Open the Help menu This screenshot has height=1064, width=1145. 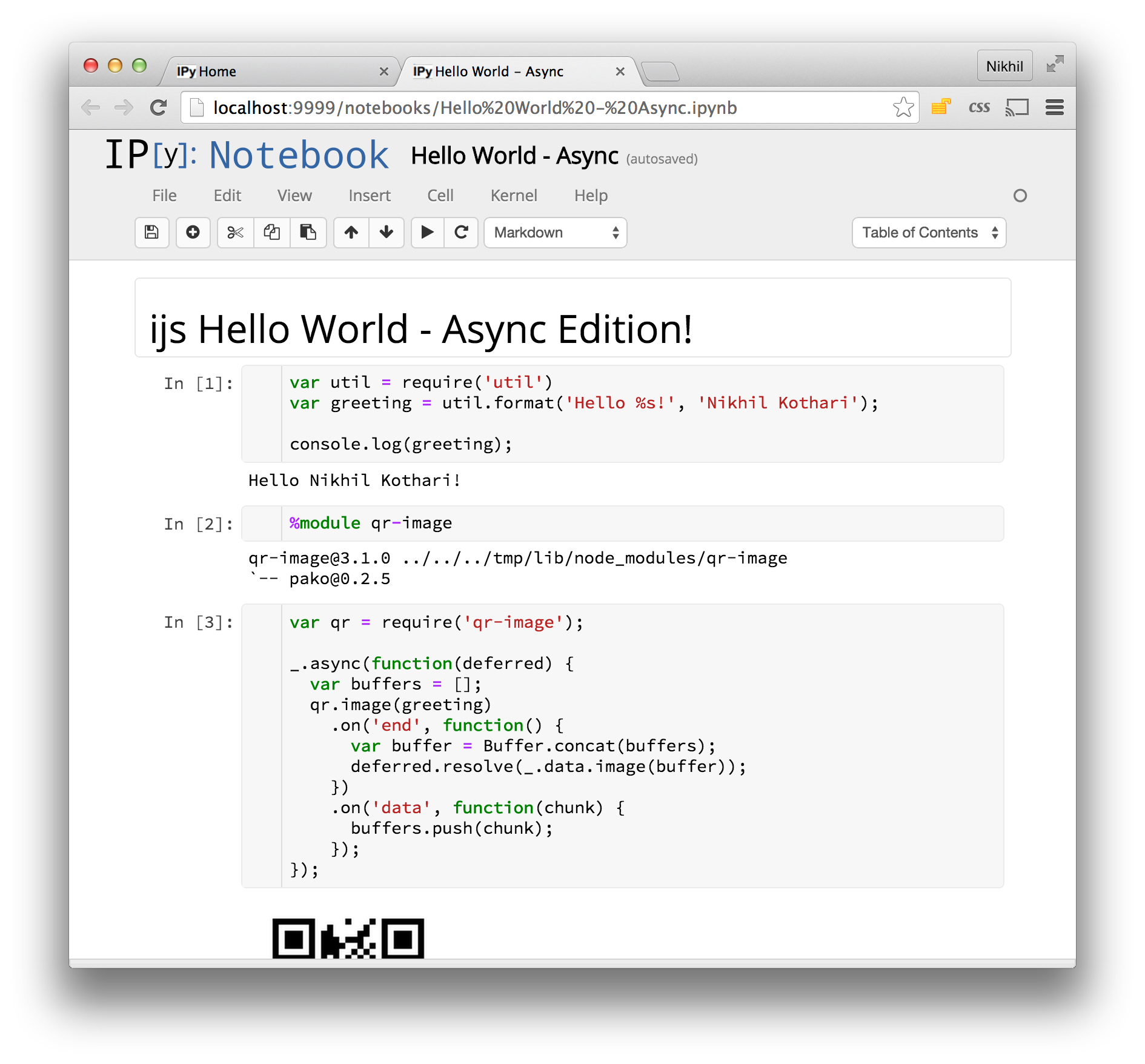[x=591, y=195]
